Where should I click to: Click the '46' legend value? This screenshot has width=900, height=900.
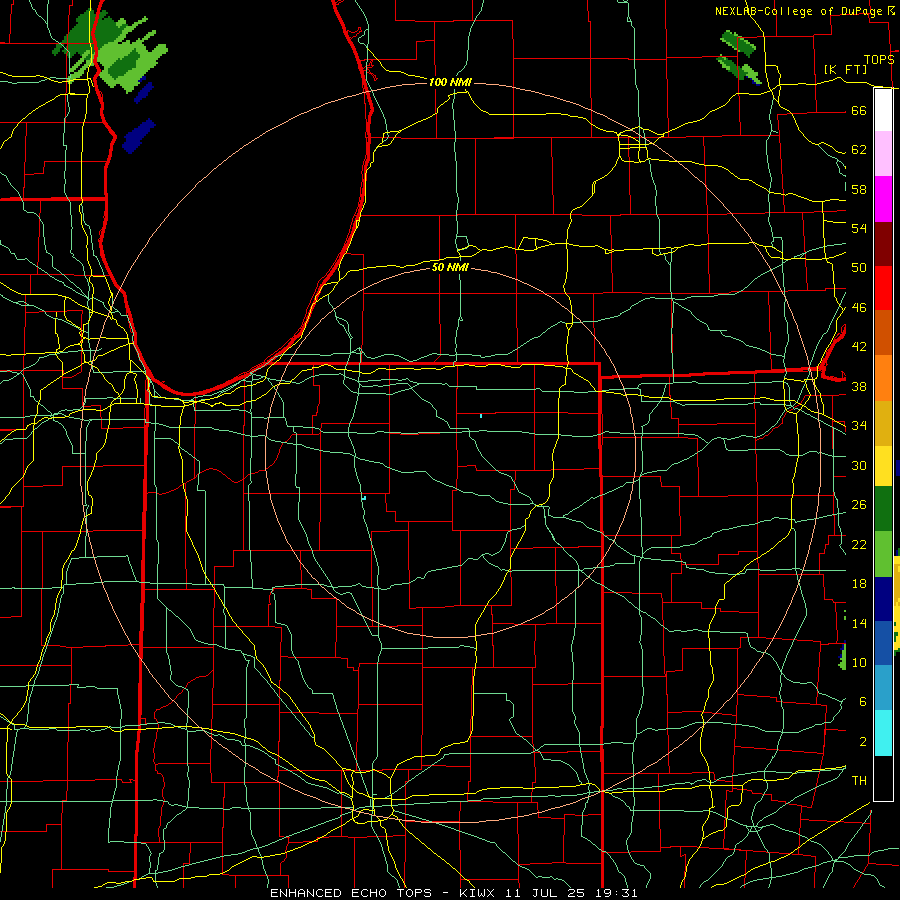tap(859, 307)
